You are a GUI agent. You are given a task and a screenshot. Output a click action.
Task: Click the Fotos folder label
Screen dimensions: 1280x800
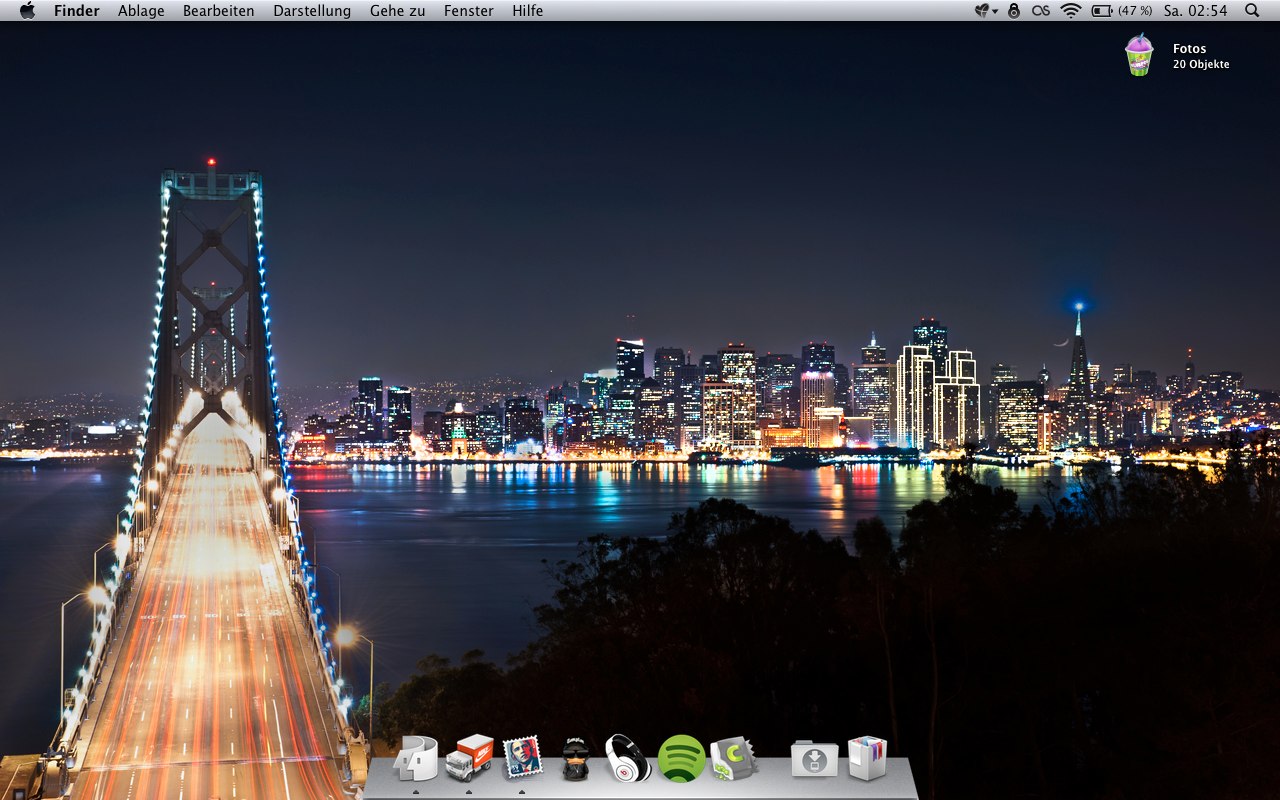tap(1189, 48)
